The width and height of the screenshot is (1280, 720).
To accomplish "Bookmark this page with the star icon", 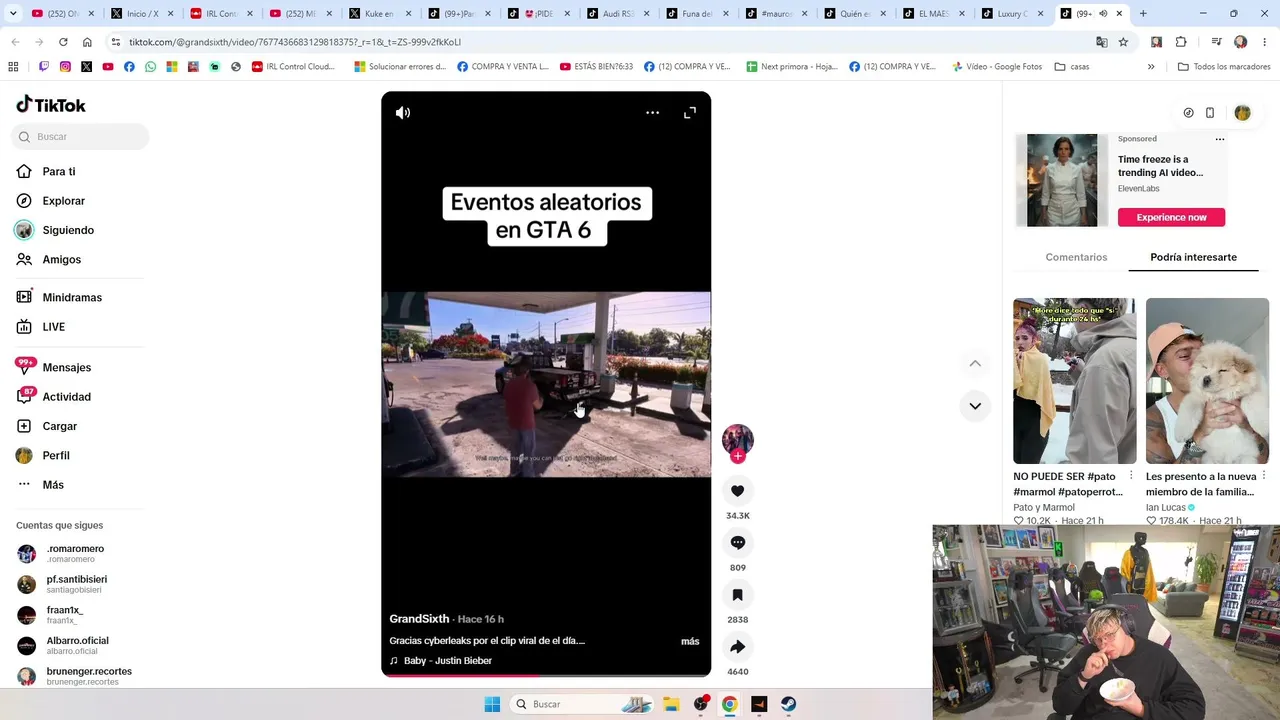I will pos(1123,42).
